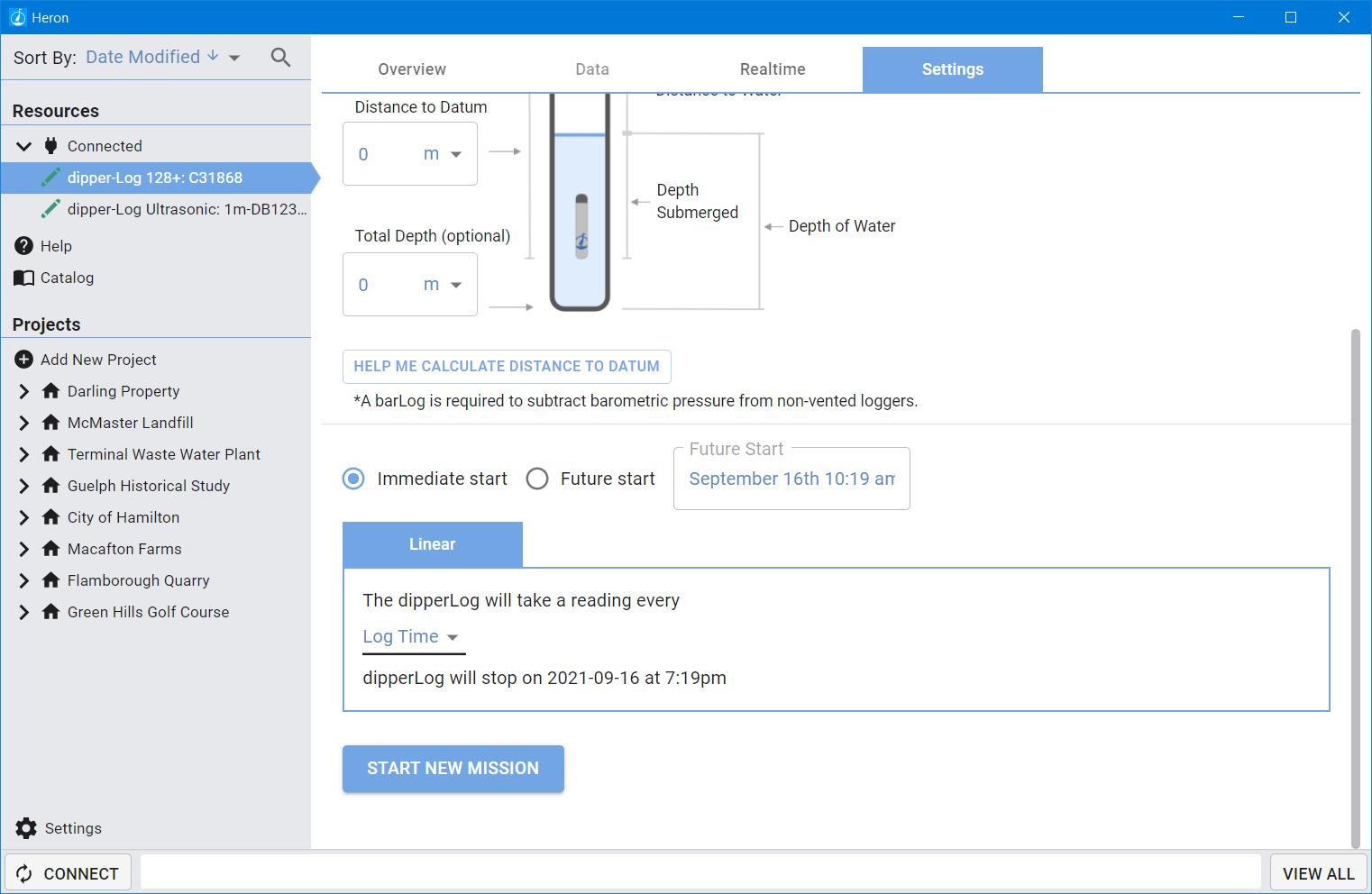Open the Help link text
The height and width of the screenshot is (894, 1372).
[56, 246]
